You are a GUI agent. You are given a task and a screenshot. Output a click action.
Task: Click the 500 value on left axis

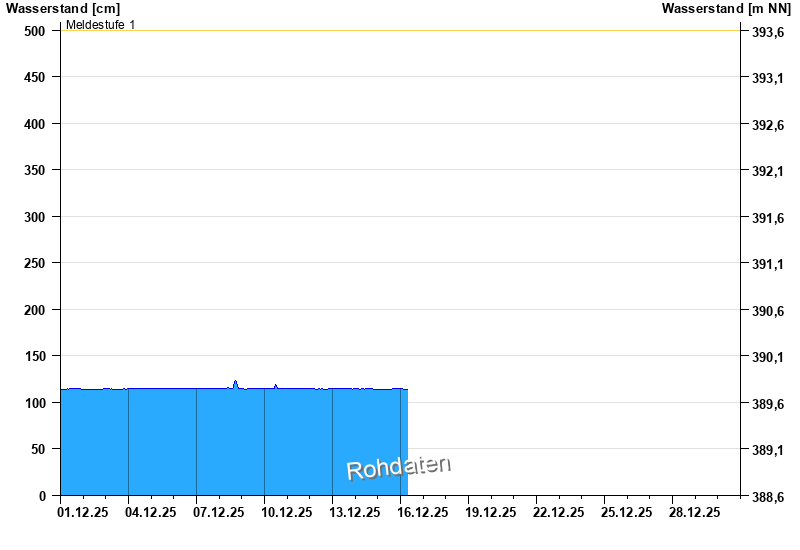pyautogui.click(x=35, y=31)
